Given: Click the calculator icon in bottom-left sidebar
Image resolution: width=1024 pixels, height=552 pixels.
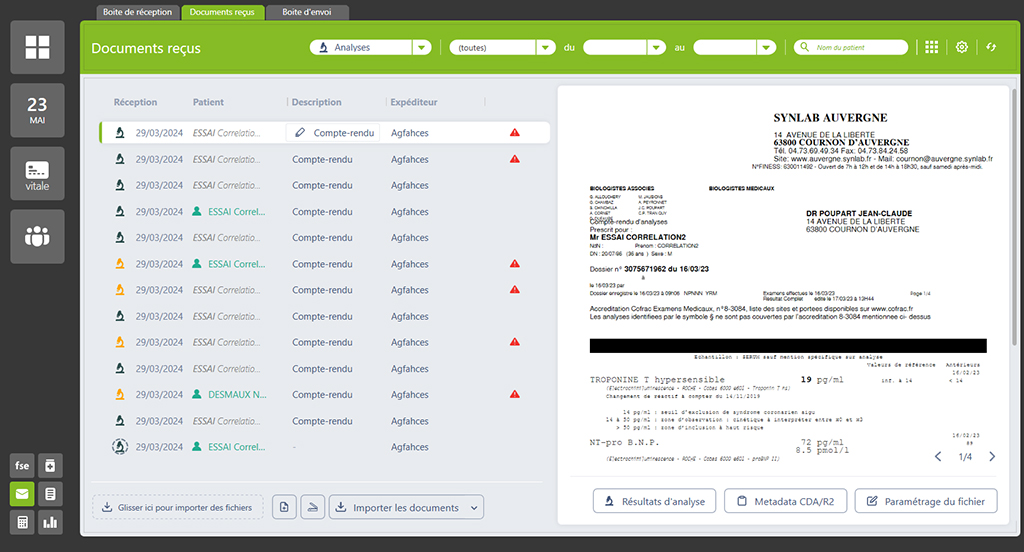Looking at the screenshot, I should (x=21, y=522).
